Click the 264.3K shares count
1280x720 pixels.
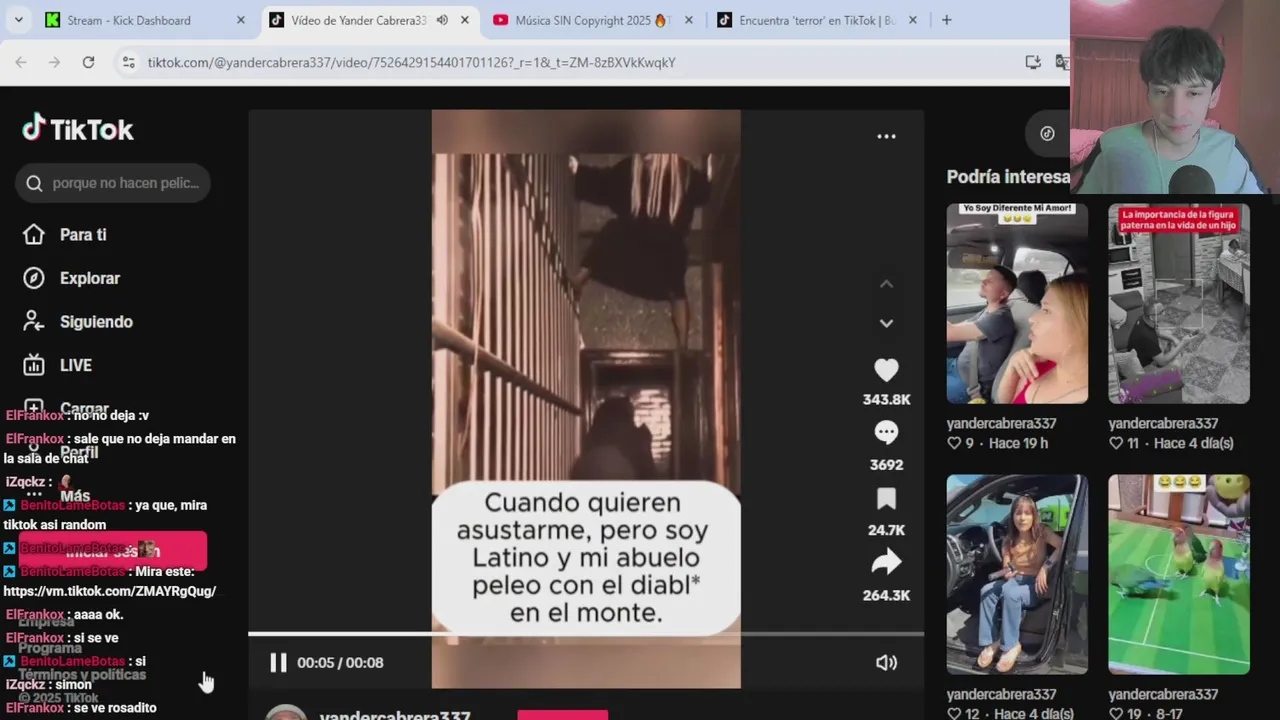click(x=886, y=595)
